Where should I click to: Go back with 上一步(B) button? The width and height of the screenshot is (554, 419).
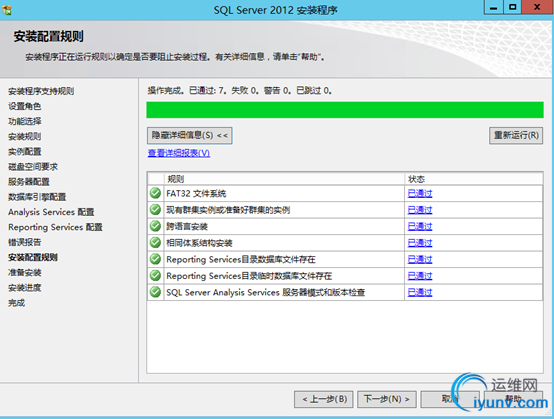pyautogui.click(x=324, y=399)
